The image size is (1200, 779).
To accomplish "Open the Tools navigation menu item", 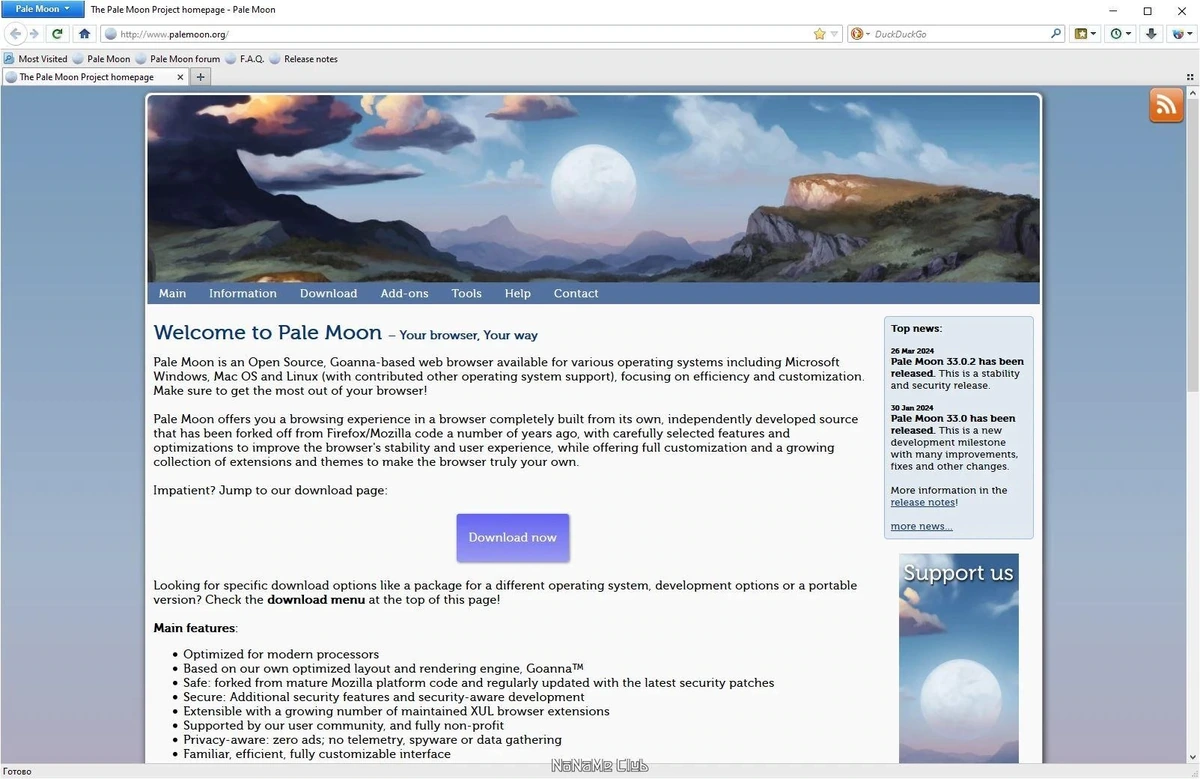I will [x=466, y=293].
